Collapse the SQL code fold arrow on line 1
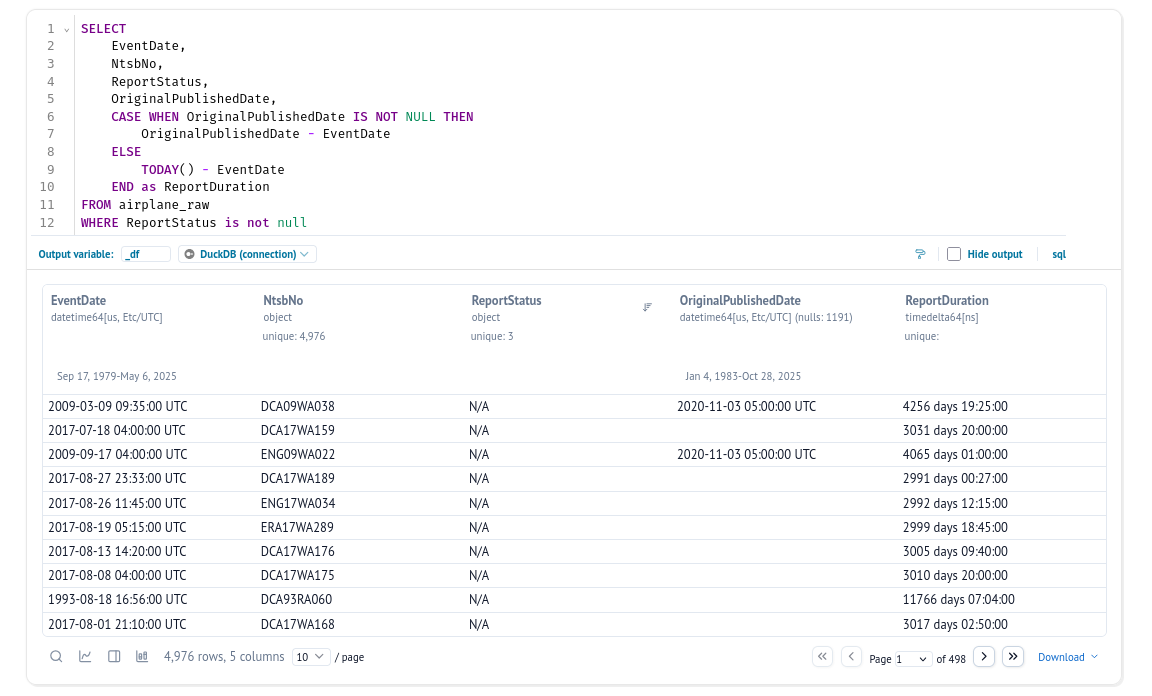Image resolution: width=1152 pixels, height=696 pixels. tap(67, 30)
